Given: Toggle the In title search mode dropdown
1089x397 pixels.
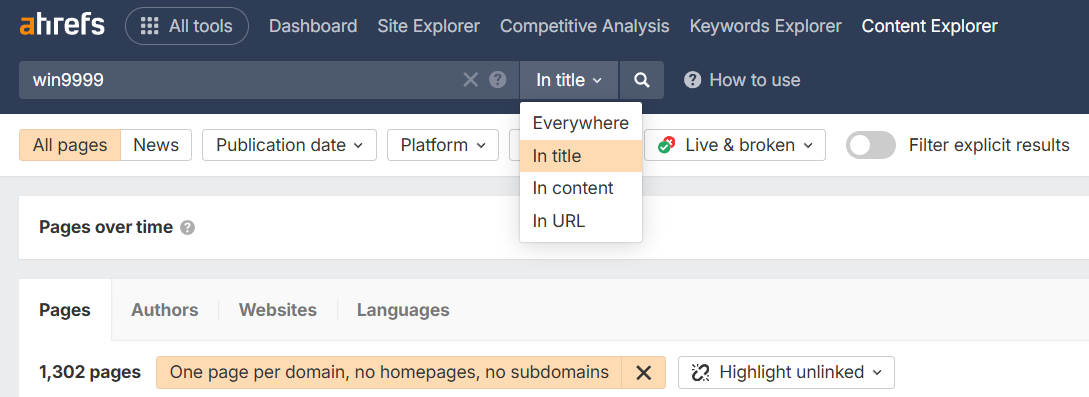Looking at the screenshot, I should (x=569, y=80).
